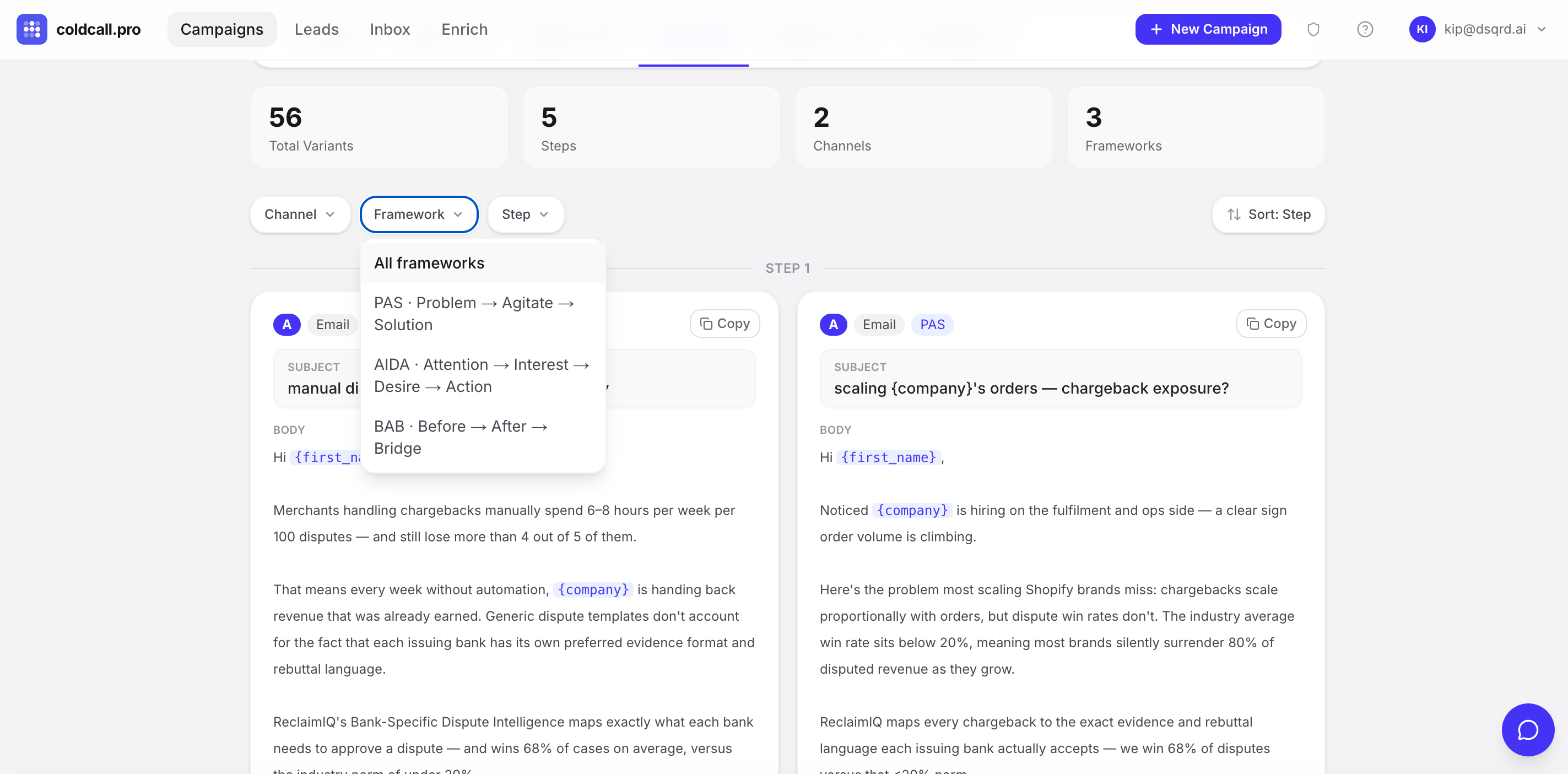Viewport: 1568px width, 774px height.
Task: Click the KI user avatar
Action: tap(1421, 29)
